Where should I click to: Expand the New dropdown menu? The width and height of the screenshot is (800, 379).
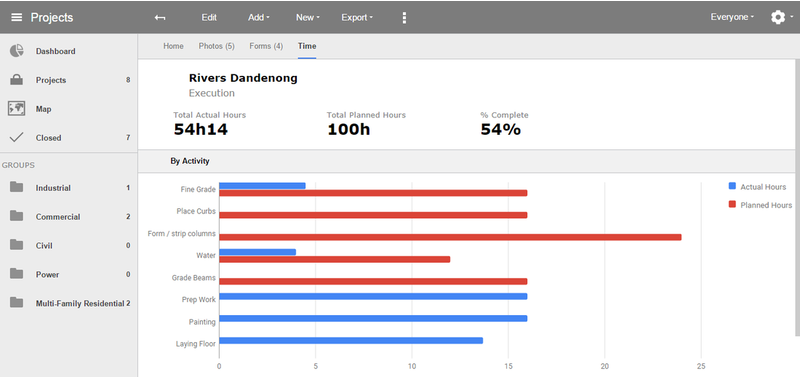click(307, 17)
